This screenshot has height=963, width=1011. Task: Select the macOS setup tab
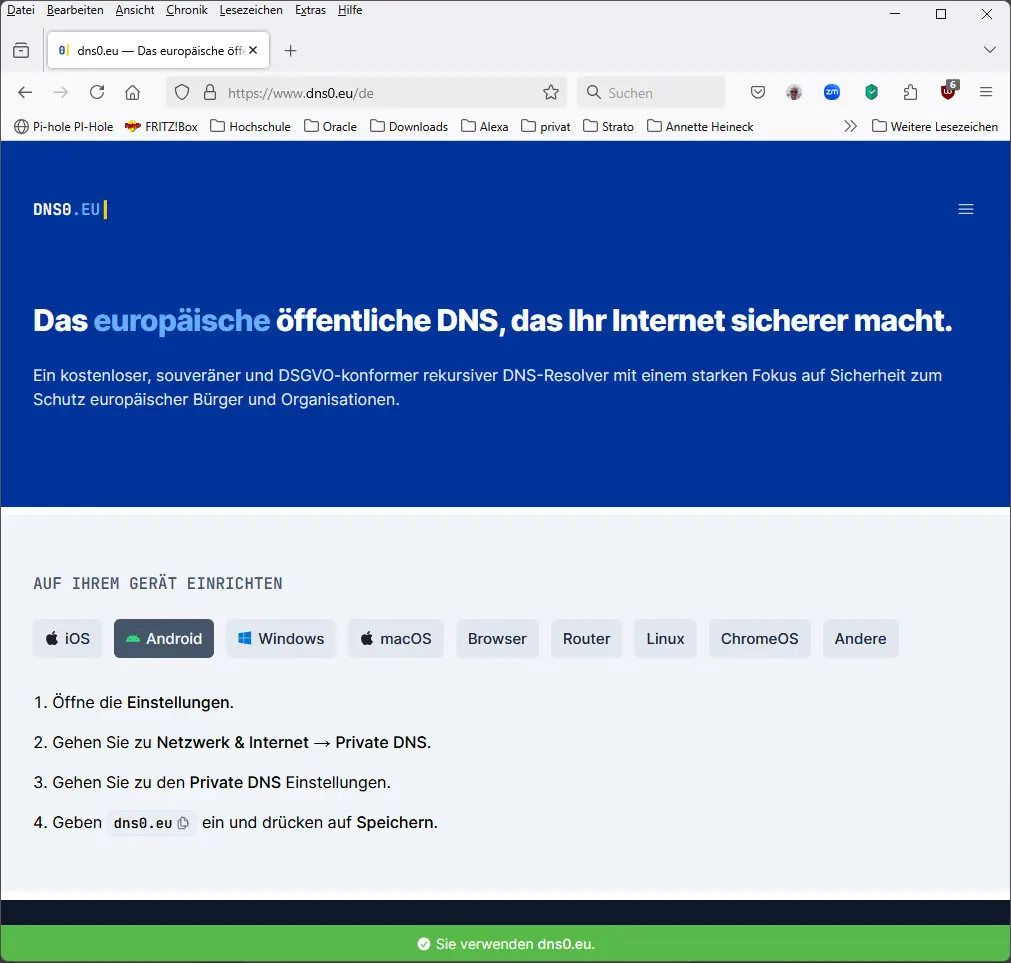pos(396,639)
